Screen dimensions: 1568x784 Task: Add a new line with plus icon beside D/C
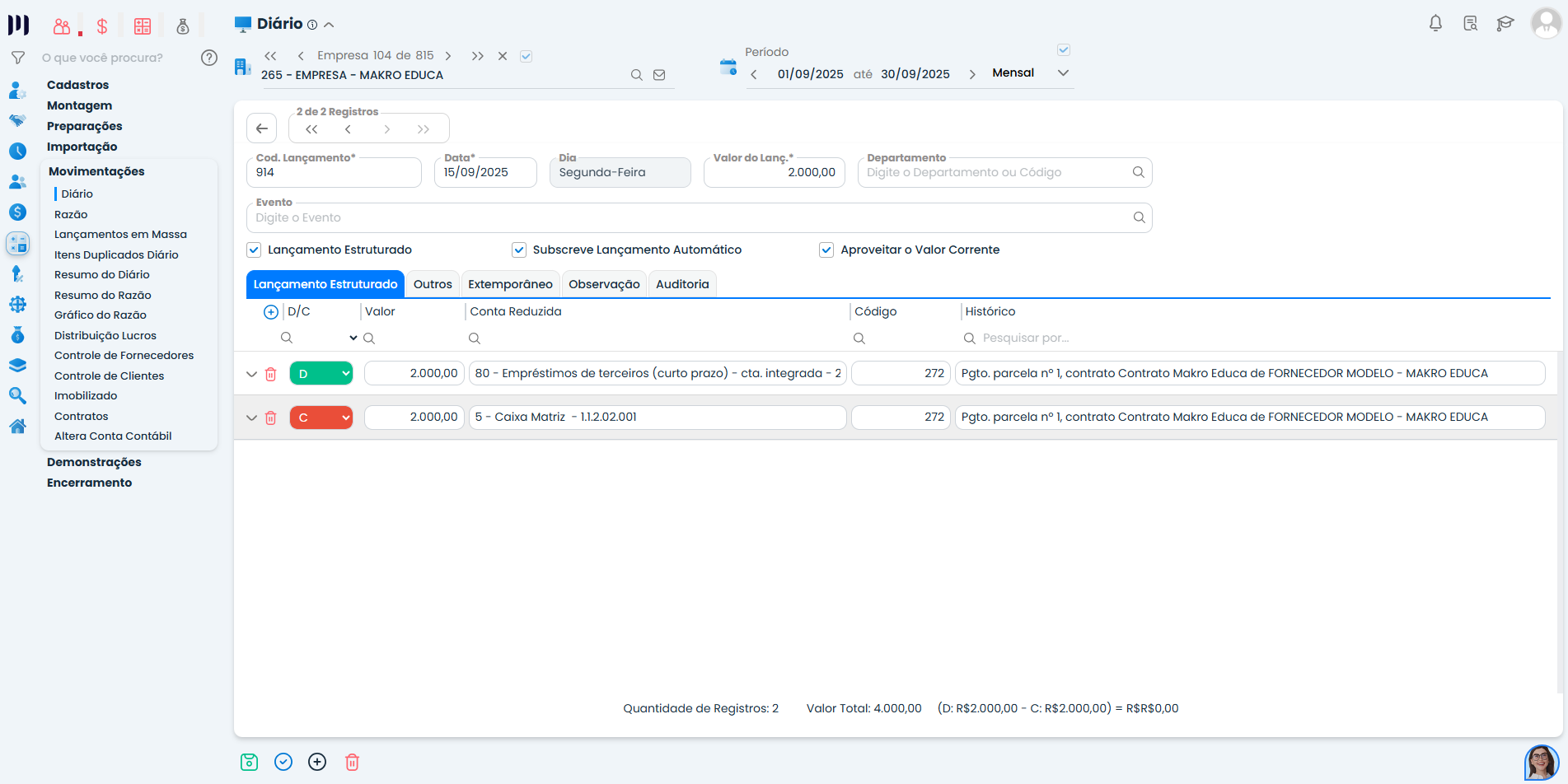click(x=270, y=312)
